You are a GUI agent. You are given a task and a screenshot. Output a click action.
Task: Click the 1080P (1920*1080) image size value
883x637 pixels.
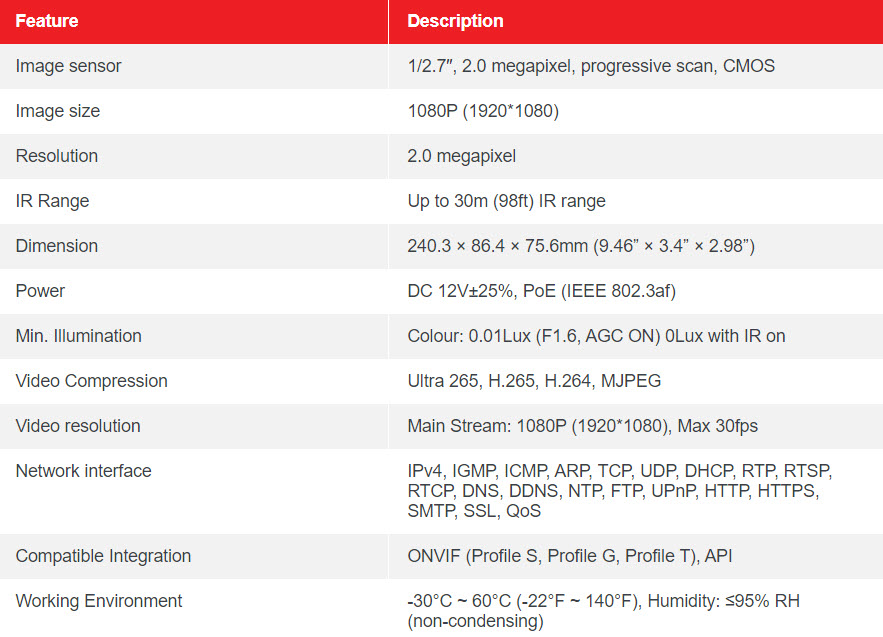(483, 111)
